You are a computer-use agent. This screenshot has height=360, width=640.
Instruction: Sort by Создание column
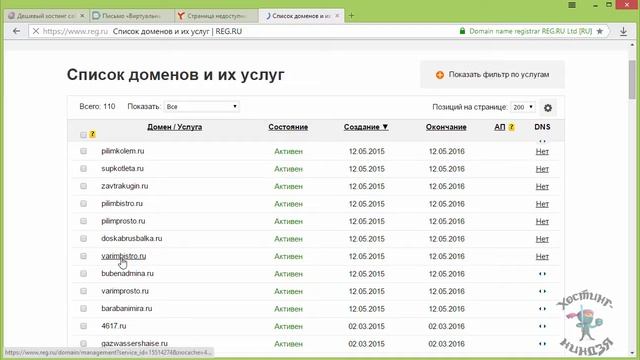366,127
